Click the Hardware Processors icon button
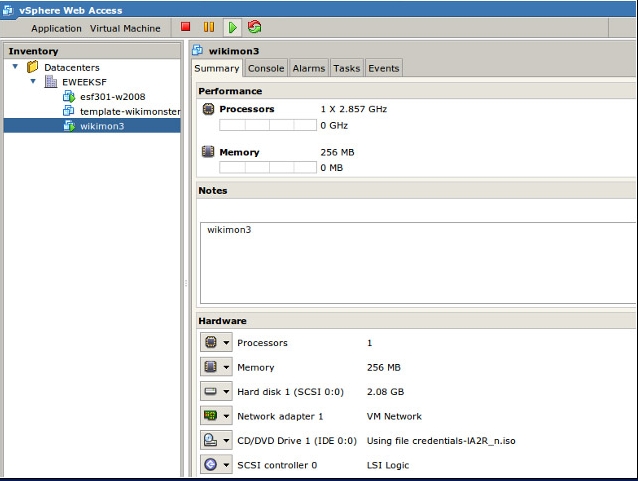This screenshot has height=481, width=638. pos(211,342)
